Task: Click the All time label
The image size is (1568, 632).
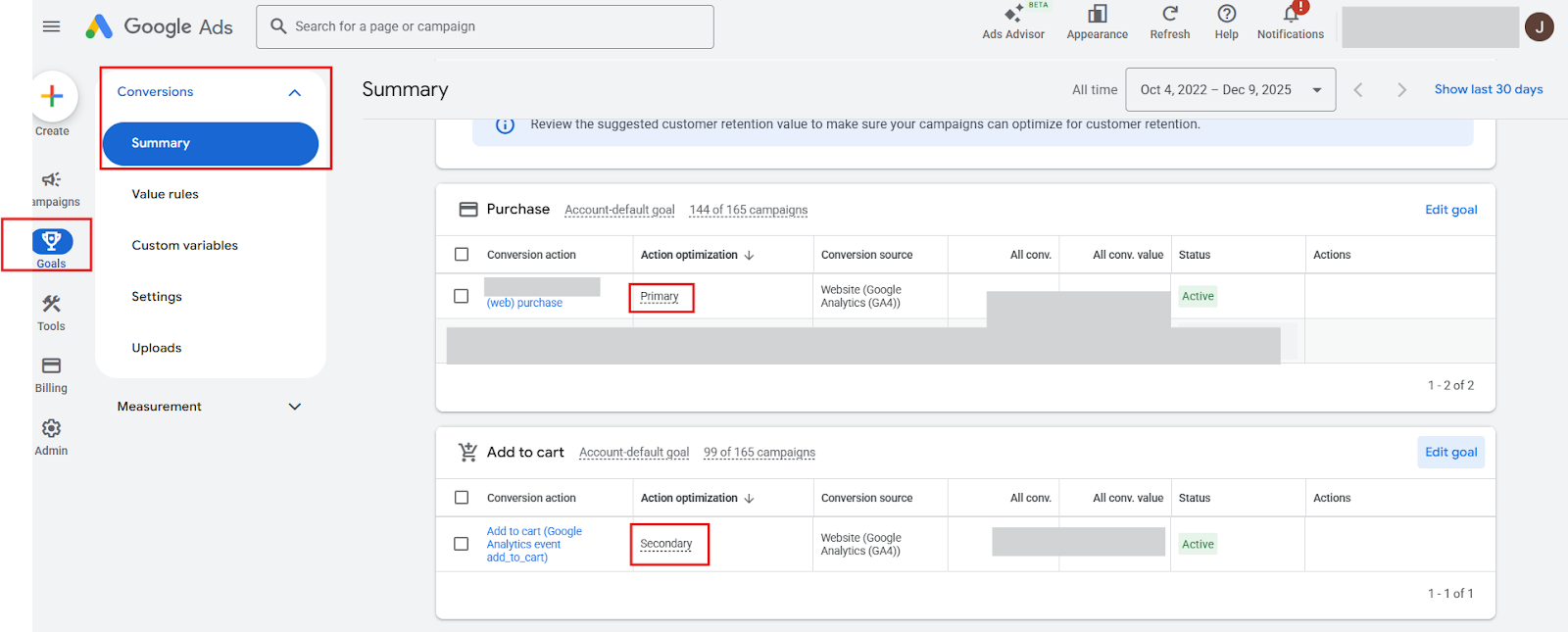Action: [x=1095, y=90]
